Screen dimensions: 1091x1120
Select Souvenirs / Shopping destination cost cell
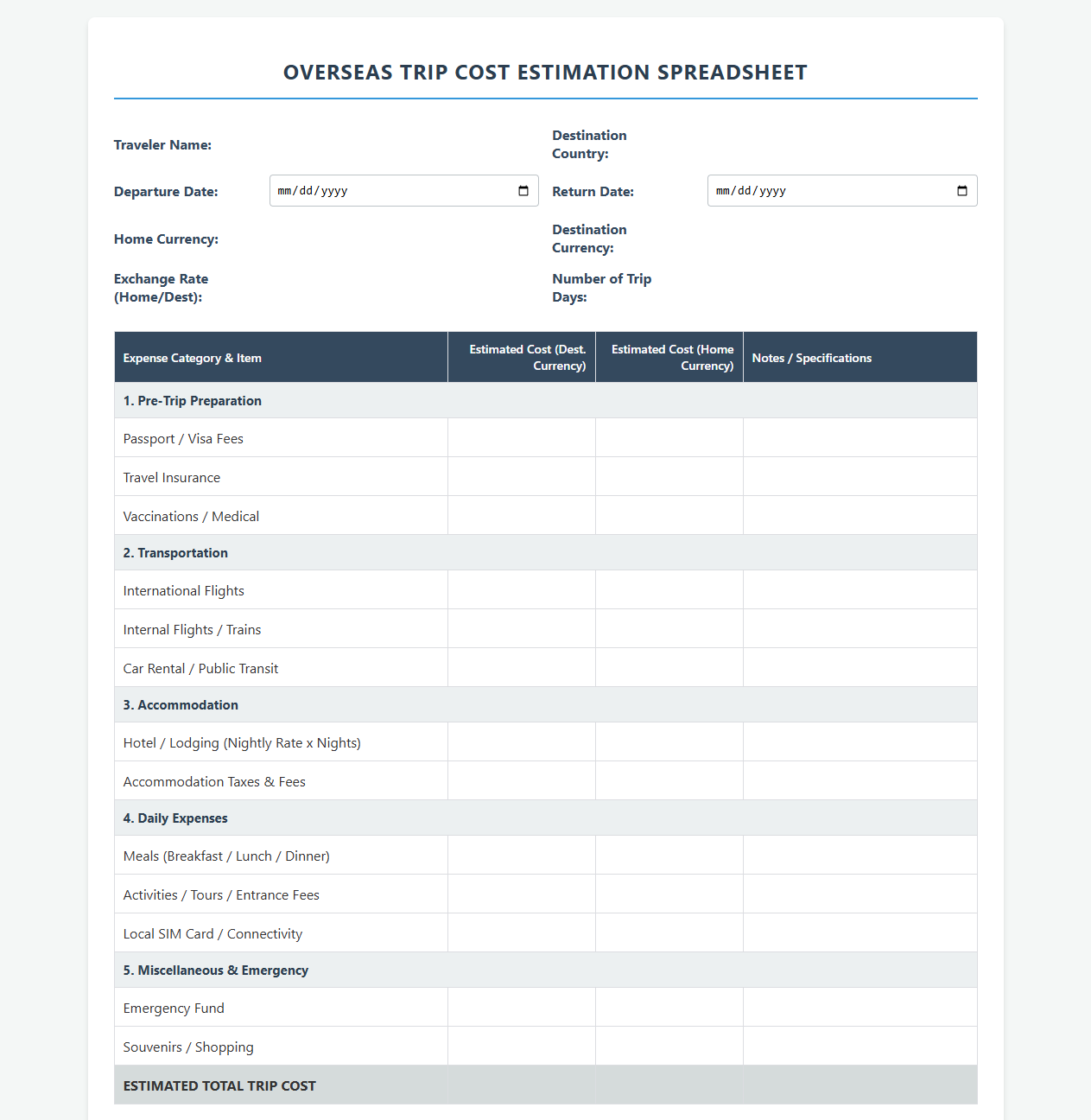(x=522, y=1047)
